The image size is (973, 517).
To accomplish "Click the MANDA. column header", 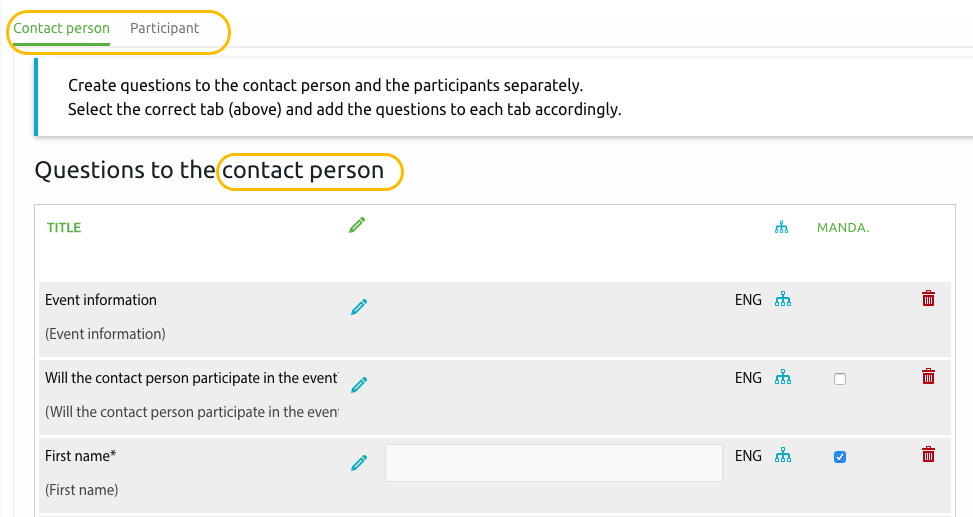I will [843, 228].
